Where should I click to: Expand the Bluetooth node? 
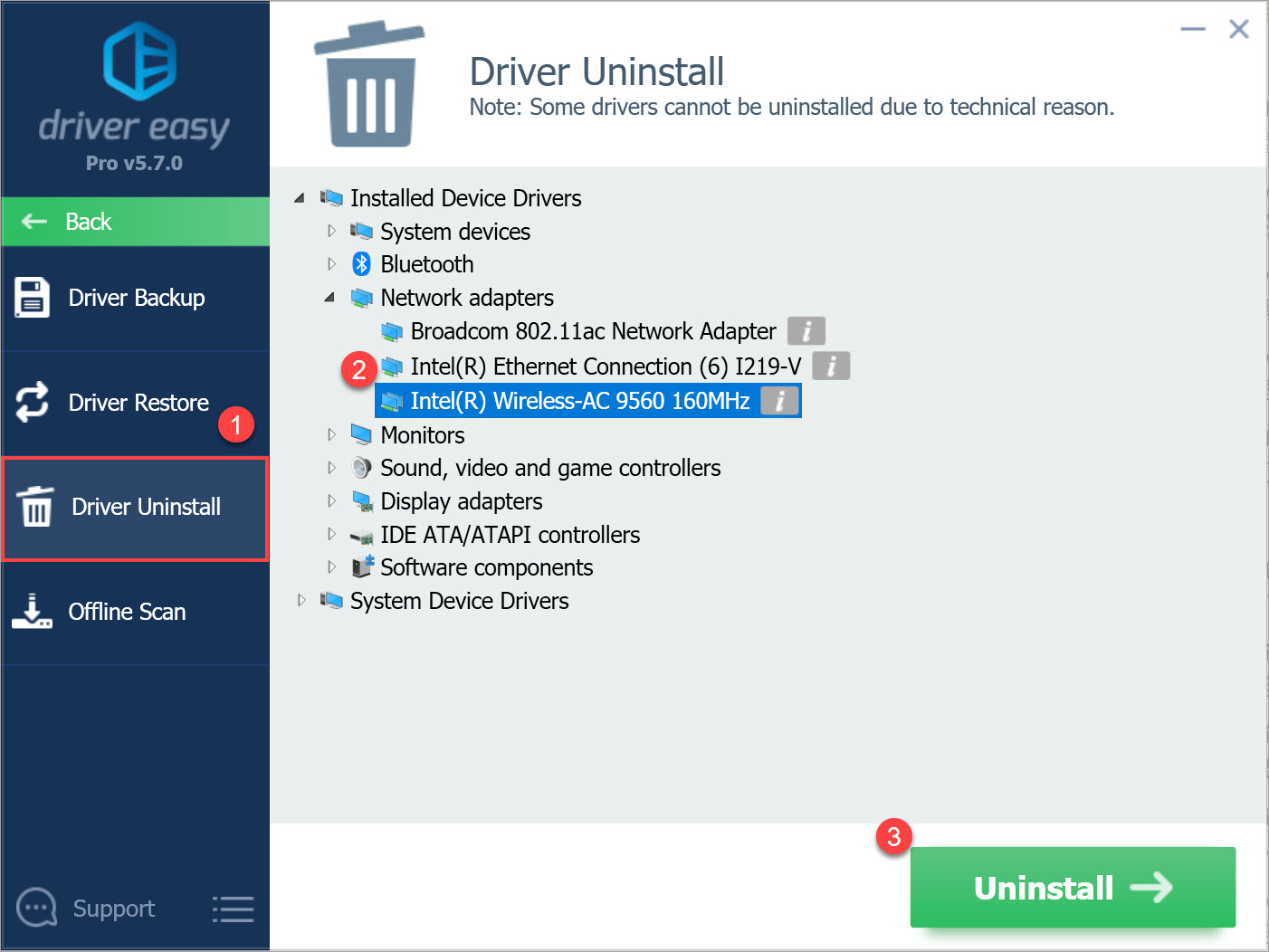[x=331, y=264]
